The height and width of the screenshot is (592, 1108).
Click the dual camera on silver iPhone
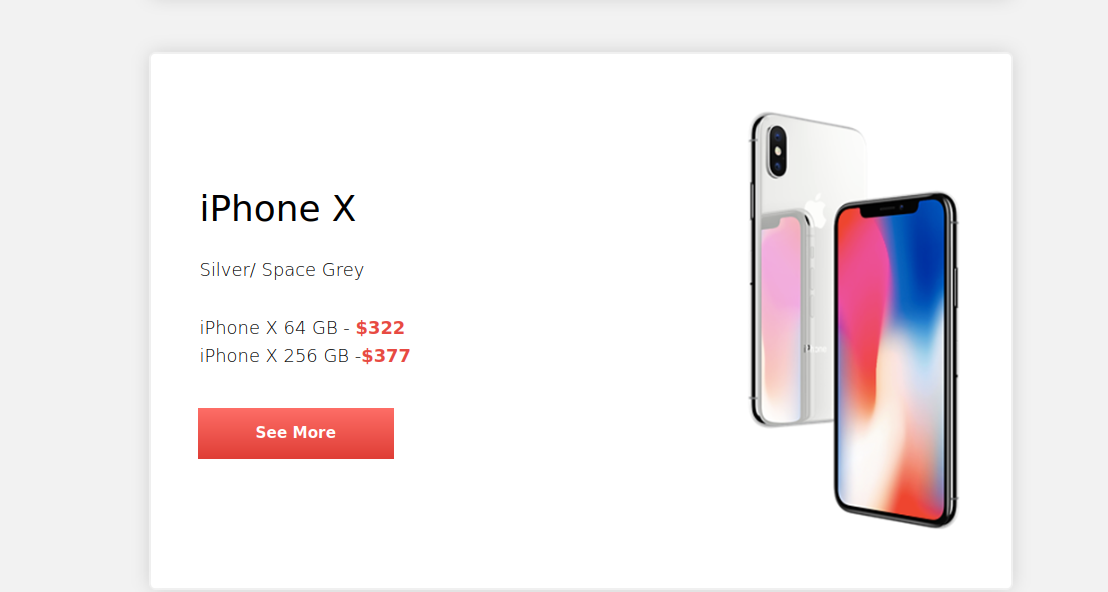point(777,150)
